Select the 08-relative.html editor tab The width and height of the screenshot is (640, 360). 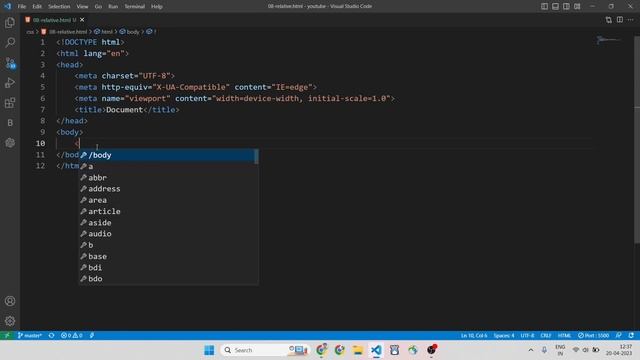[54, 20]
